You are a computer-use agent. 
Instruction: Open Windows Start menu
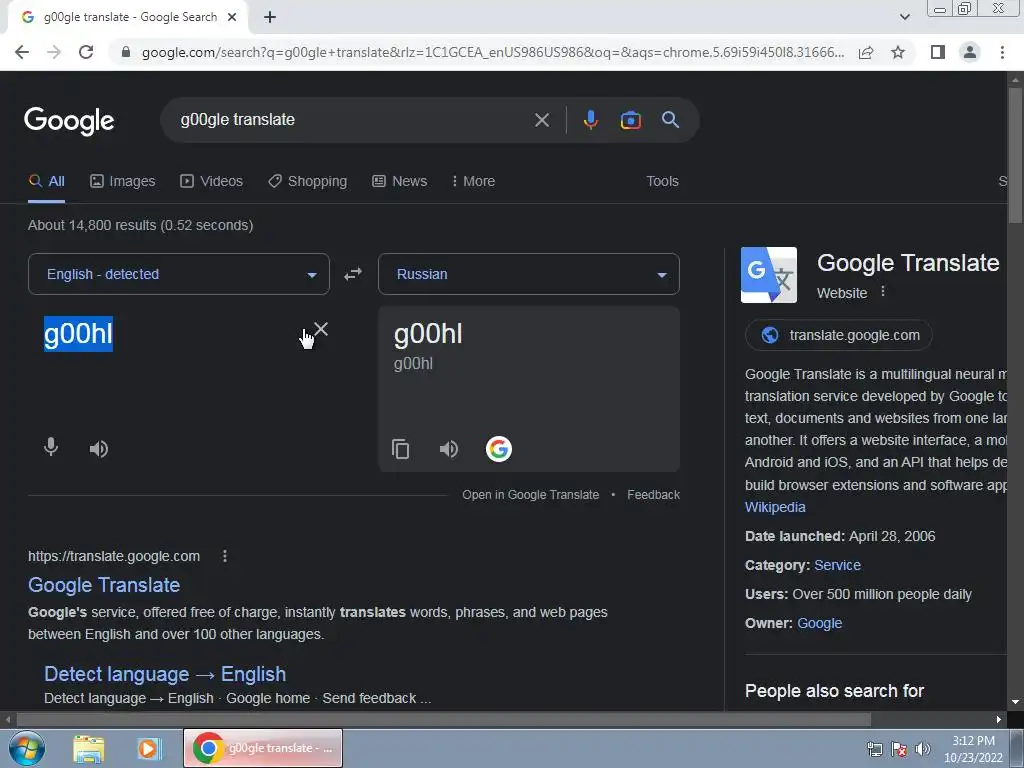pyautogui.click(x=27, y=748)
